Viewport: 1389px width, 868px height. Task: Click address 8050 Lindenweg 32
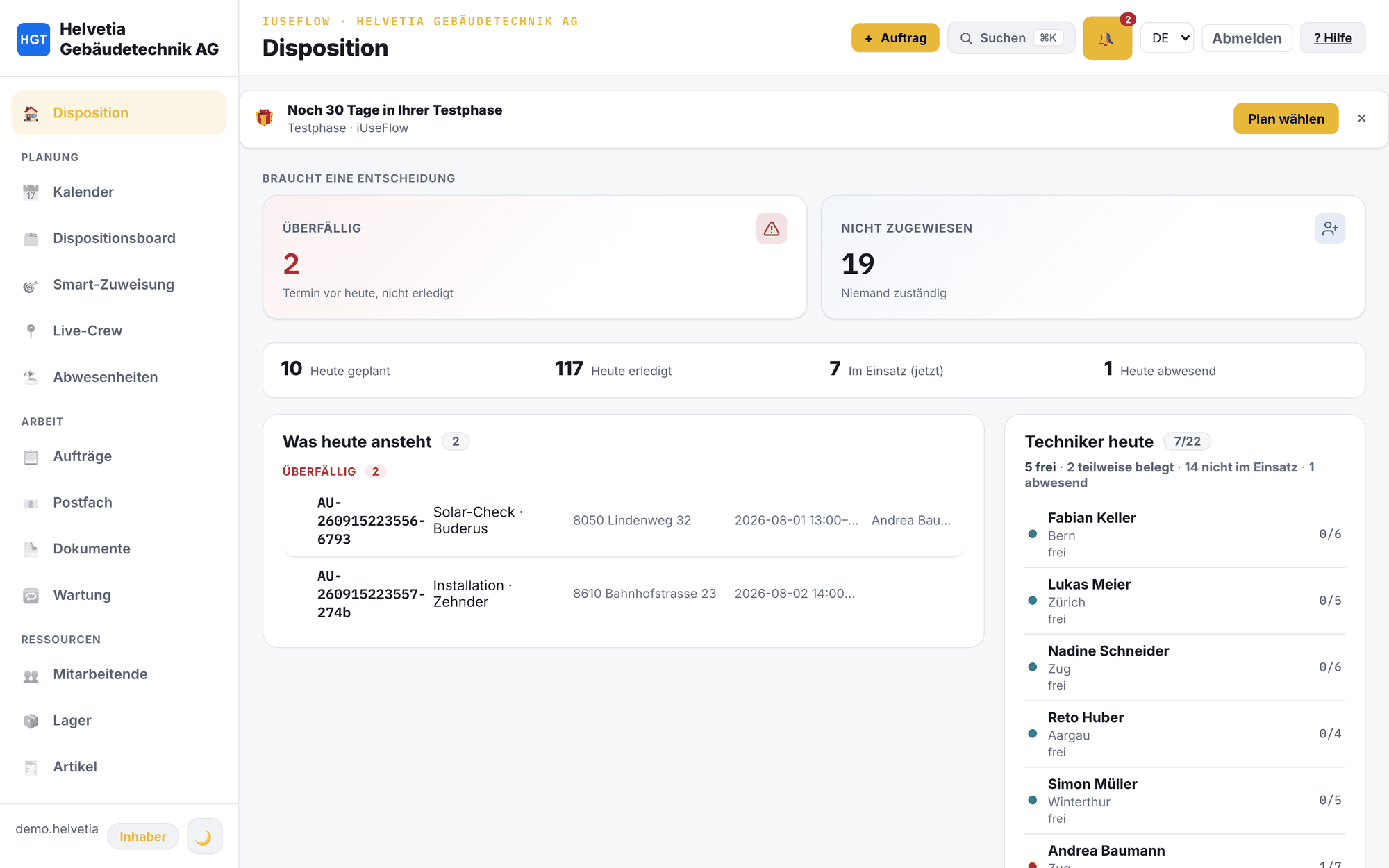[x=632, y=521]
